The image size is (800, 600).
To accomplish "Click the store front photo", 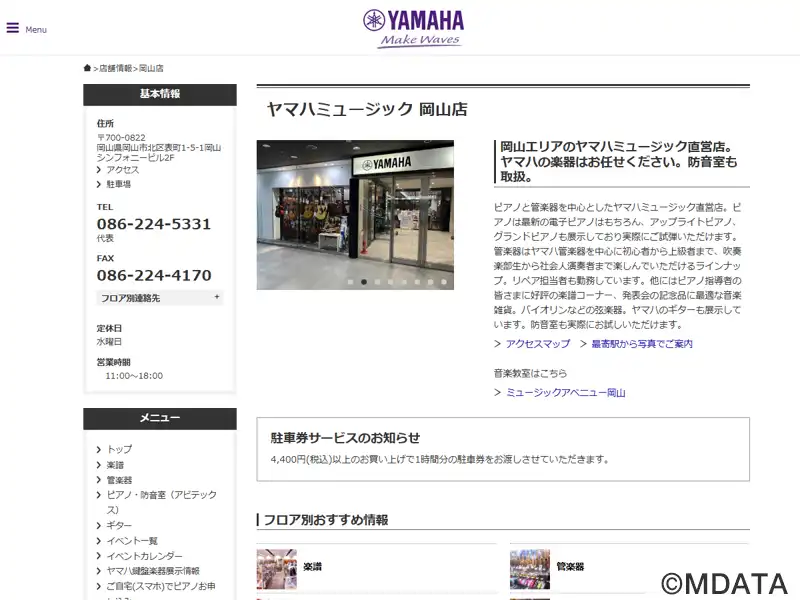I will point(355,210).
